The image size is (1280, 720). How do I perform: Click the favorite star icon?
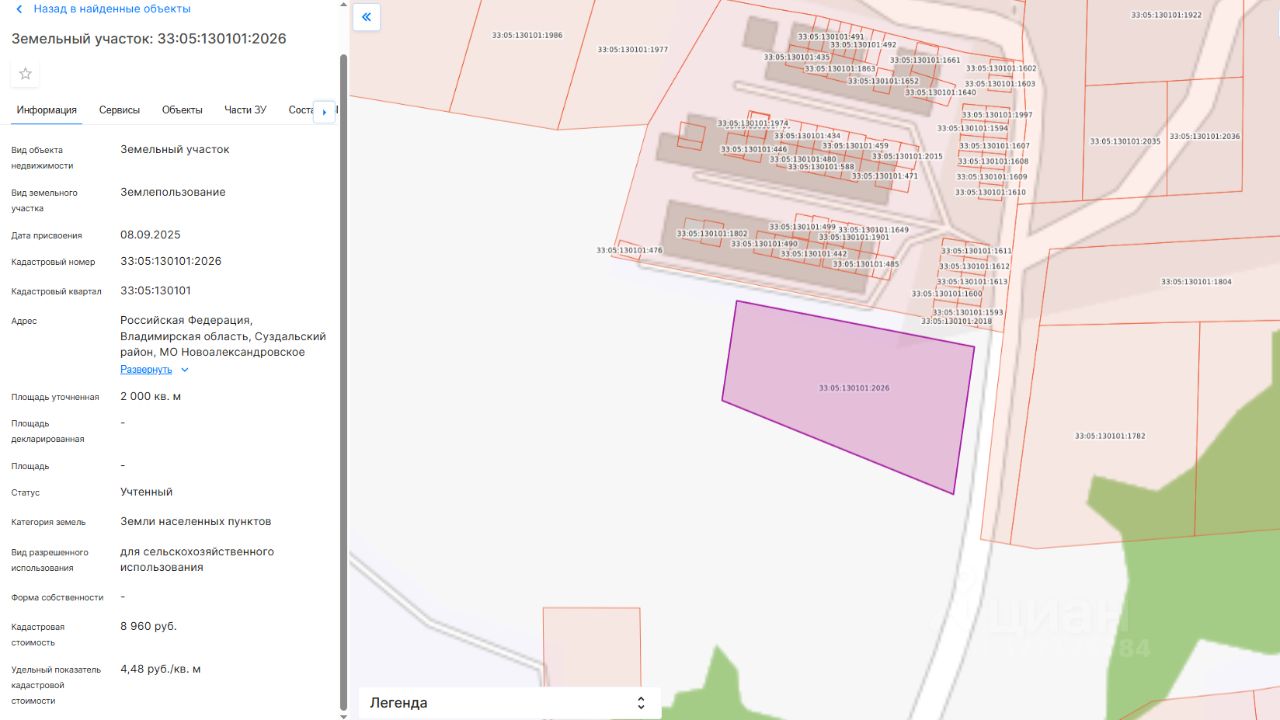(x=25, y=74)
